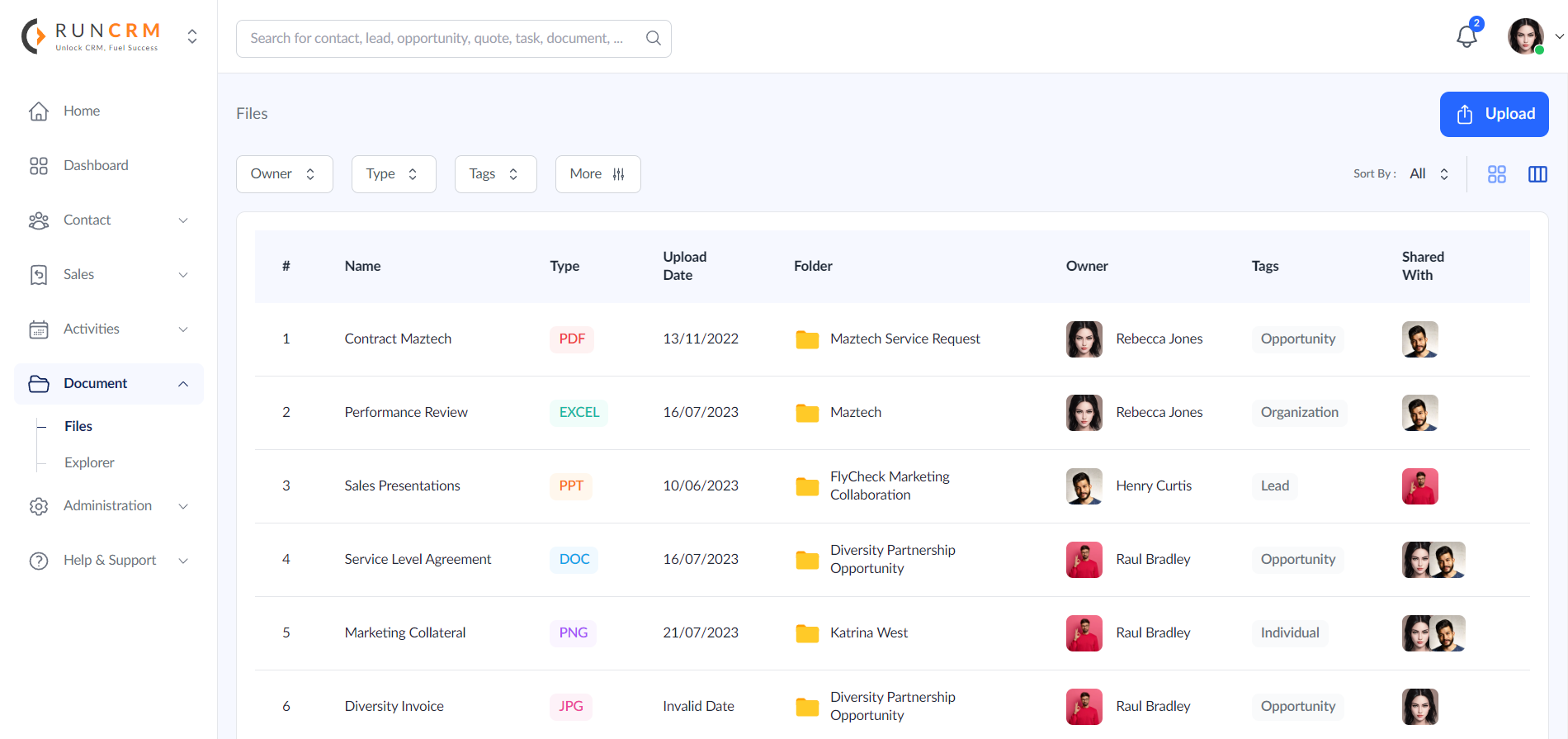1568x739 pixels.
Task: Switch to column view layout
Action: [1537, 174]
